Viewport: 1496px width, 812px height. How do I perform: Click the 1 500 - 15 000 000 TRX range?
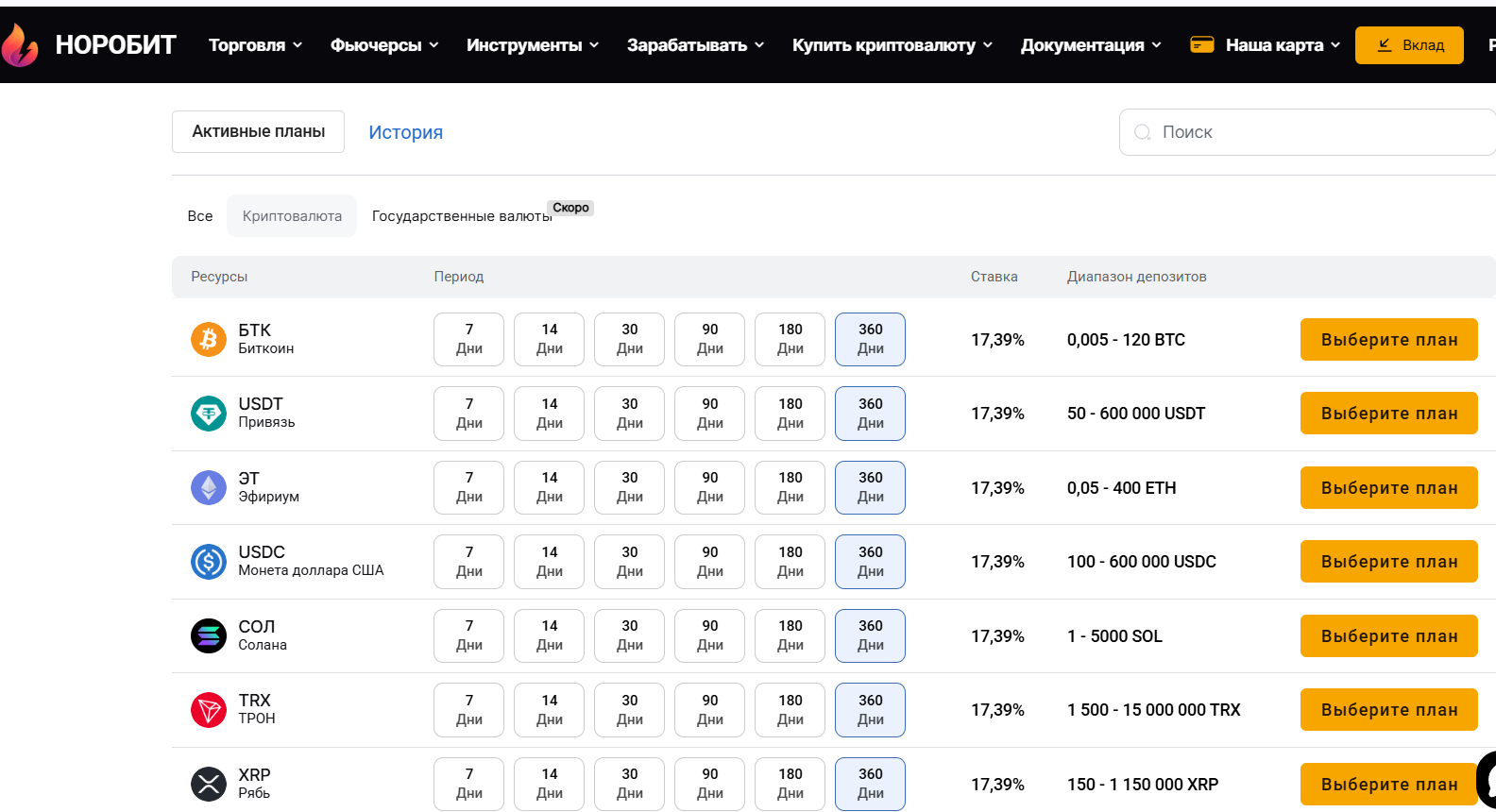coord(1154,710)
